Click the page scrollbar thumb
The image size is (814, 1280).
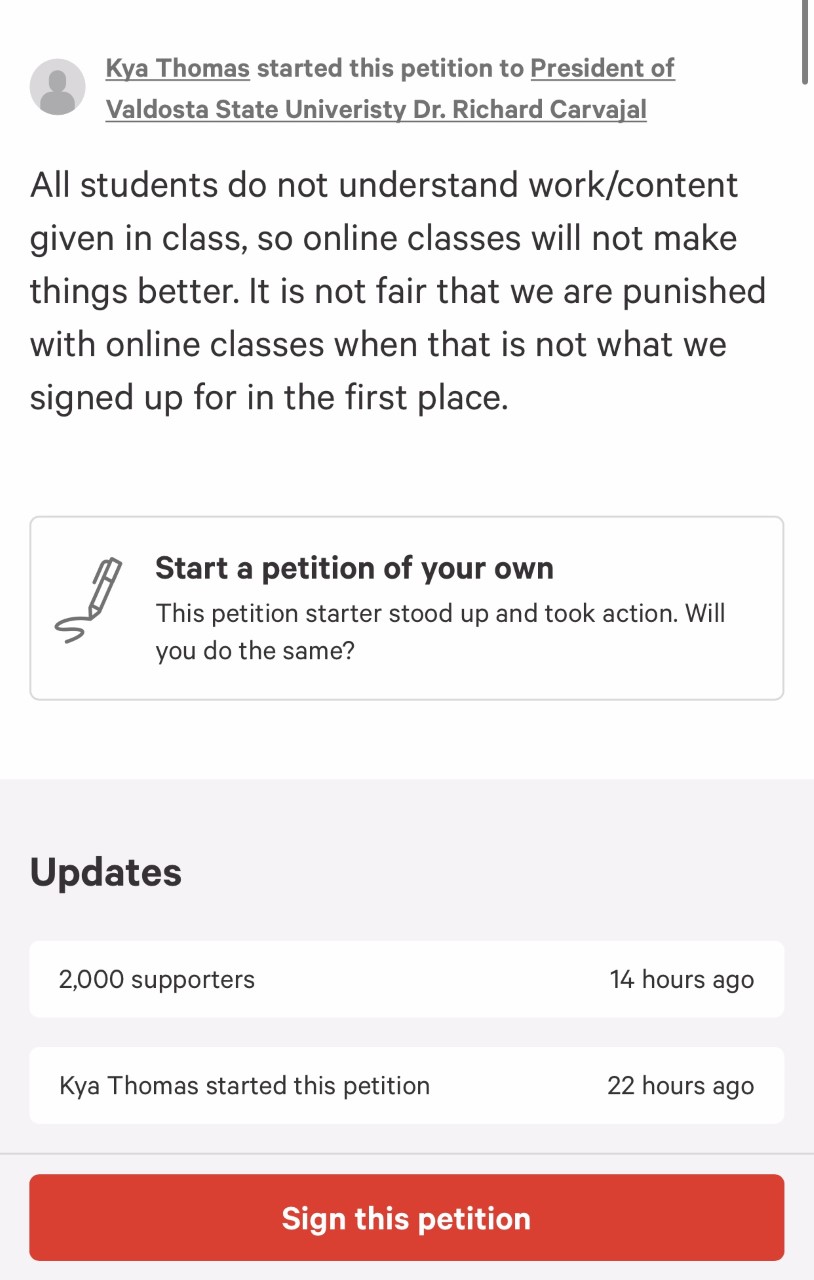pos(807,42)
